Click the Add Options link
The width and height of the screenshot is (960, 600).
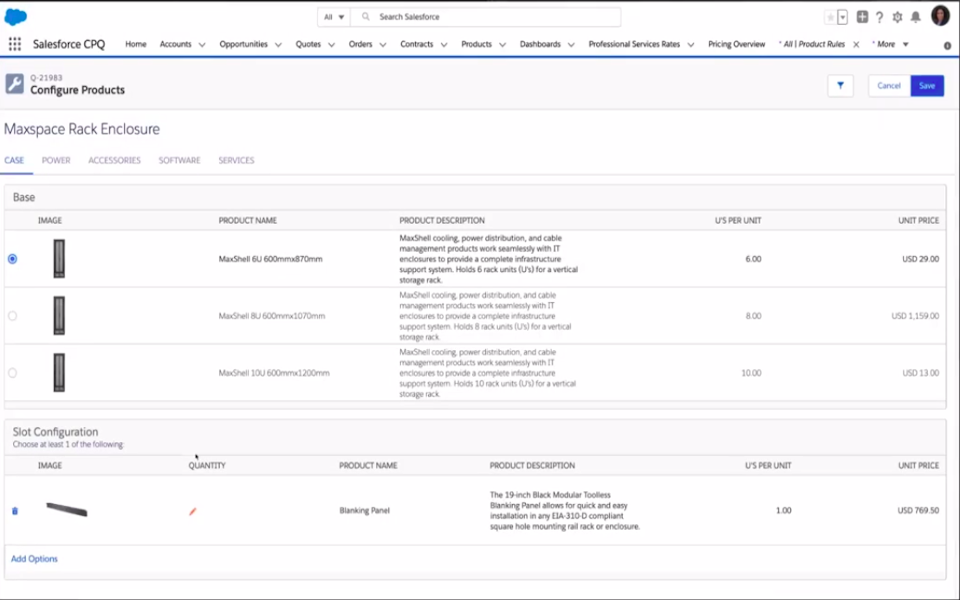point(34,559)
